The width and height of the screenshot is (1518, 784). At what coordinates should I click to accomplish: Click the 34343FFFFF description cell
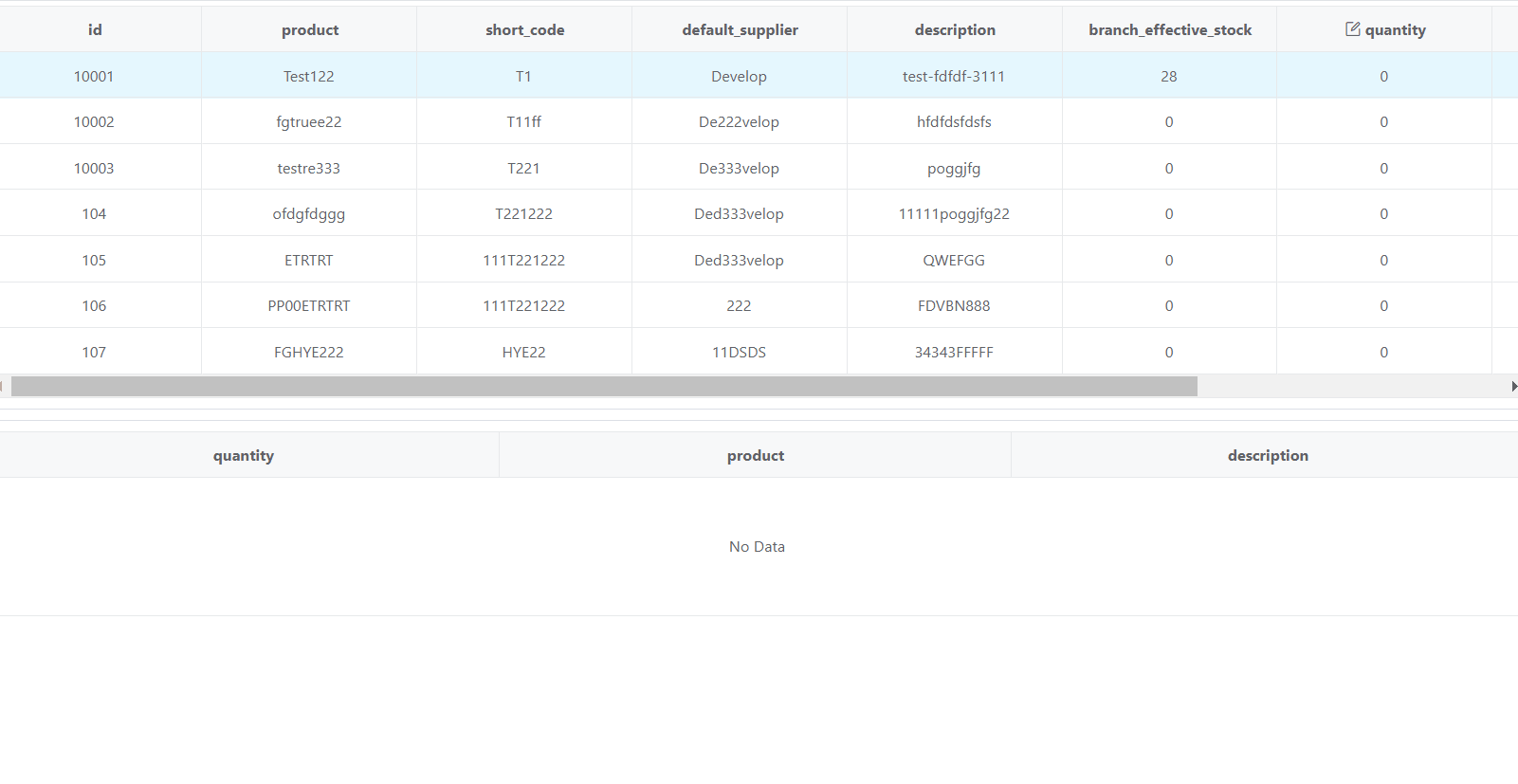click(954, 352)
